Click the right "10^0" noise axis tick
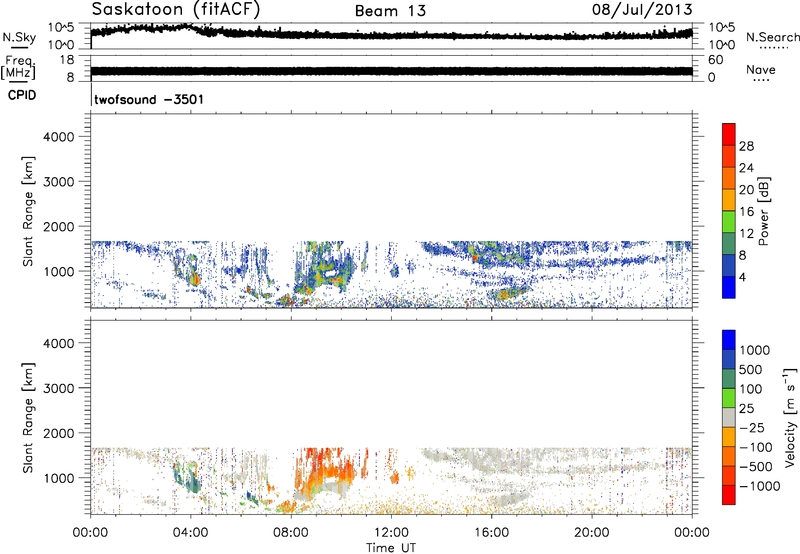 pos(722,45)
